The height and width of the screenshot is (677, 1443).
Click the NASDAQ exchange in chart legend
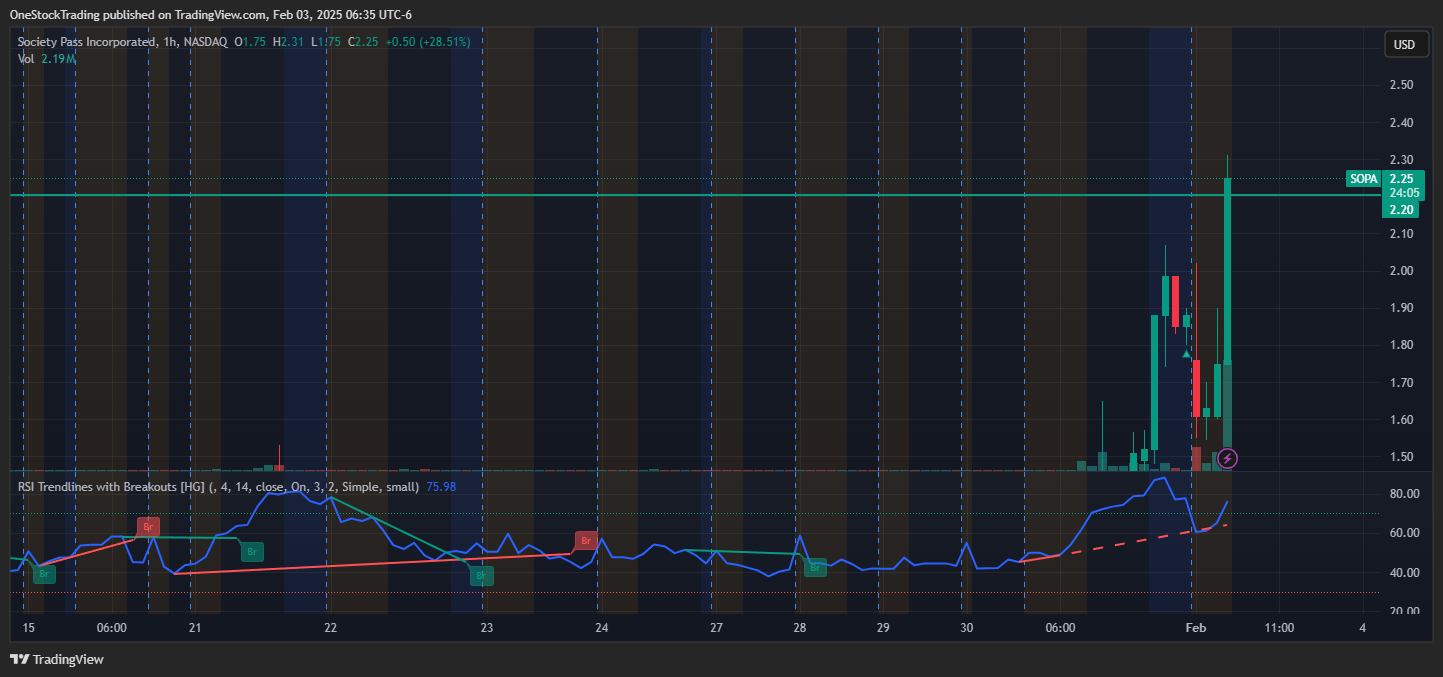click(205, 42)
